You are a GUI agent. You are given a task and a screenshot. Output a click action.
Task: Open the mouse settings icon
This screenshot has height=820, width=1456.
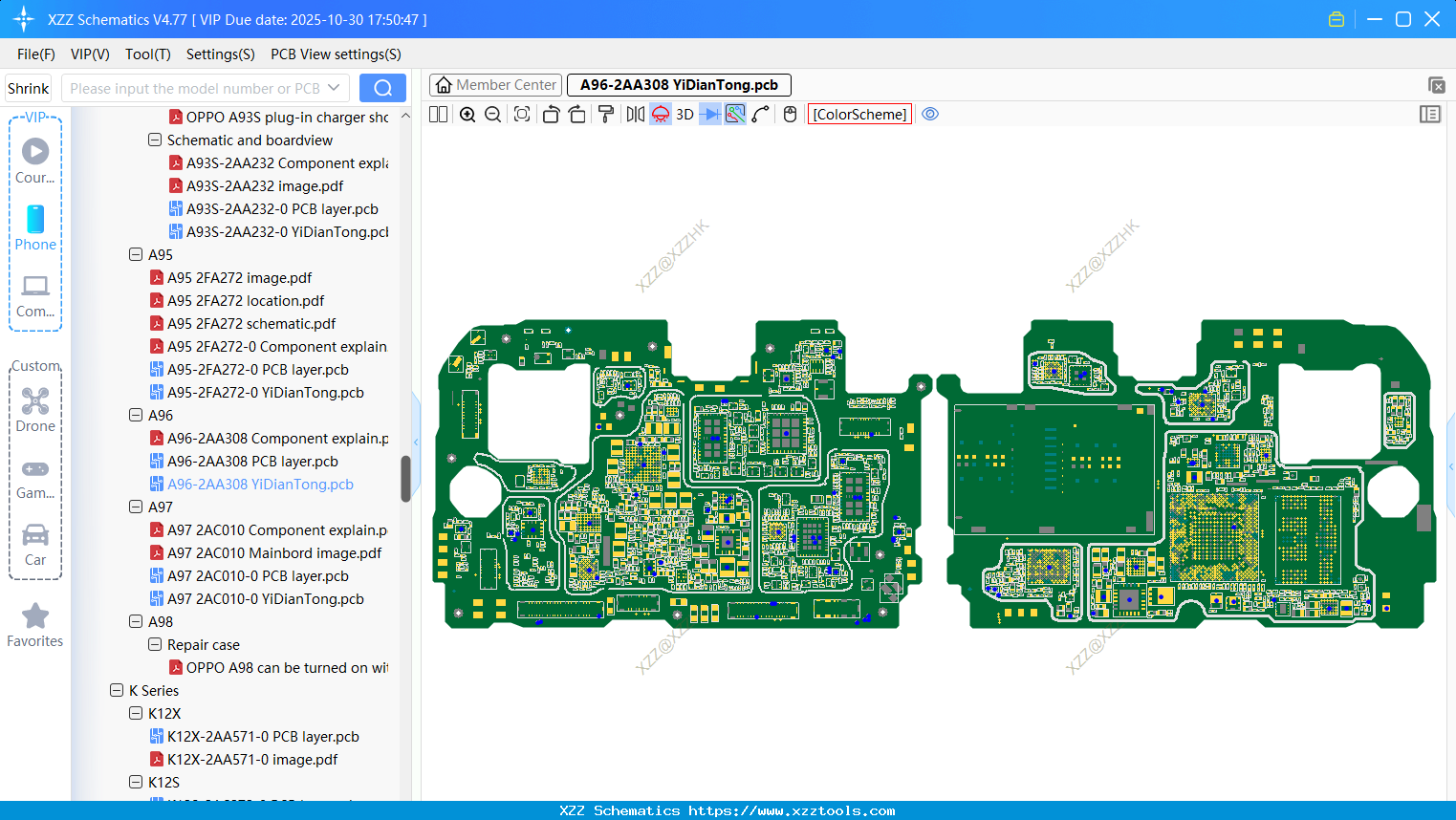coord(788,114)
